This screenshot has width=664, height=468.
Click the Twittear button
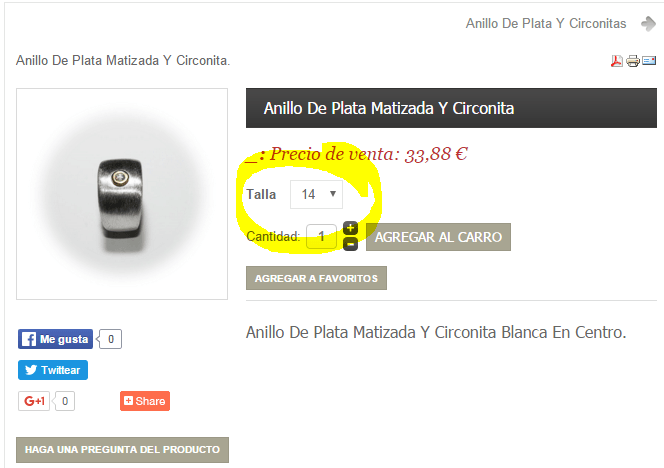point(53,370)
